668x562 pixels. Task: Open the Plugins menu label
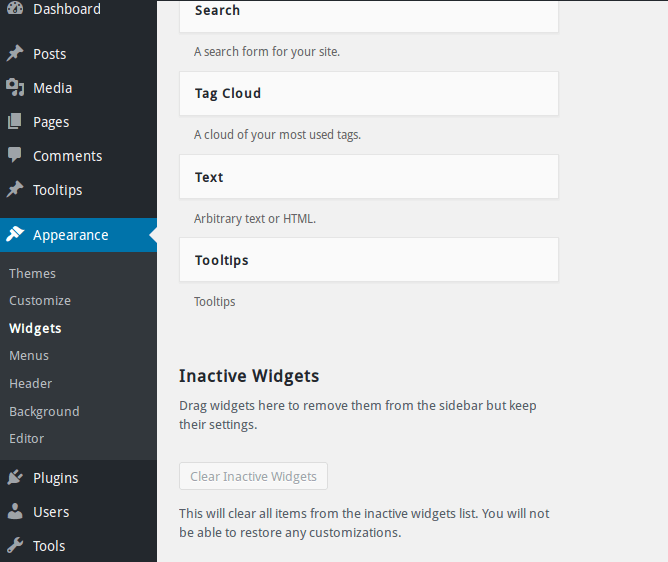(x=55, y=478)
